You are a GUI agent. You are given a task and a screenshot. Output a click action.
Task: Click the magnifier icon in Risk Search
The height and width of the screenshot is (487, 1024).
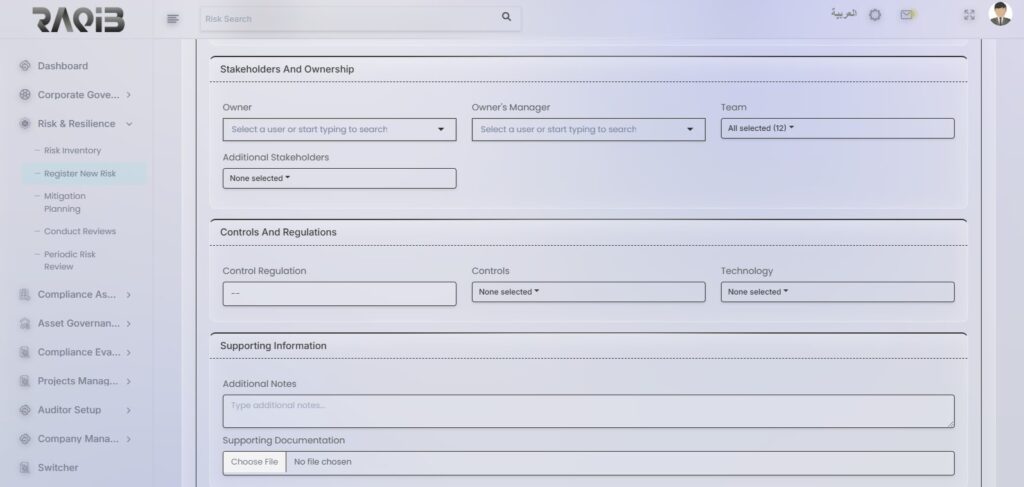click(506, 17)
